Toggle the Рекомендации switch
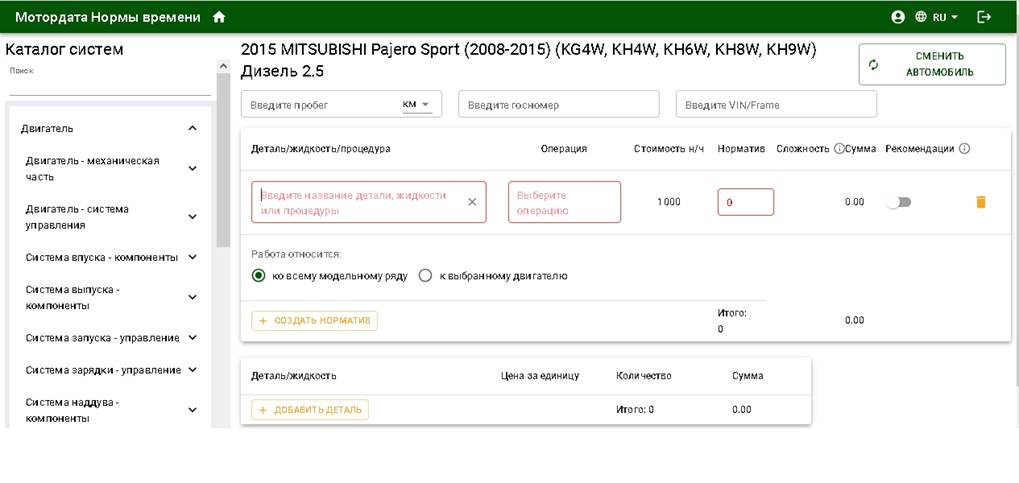The height and width of the screenshot is (483, 1019). point(899,202)
